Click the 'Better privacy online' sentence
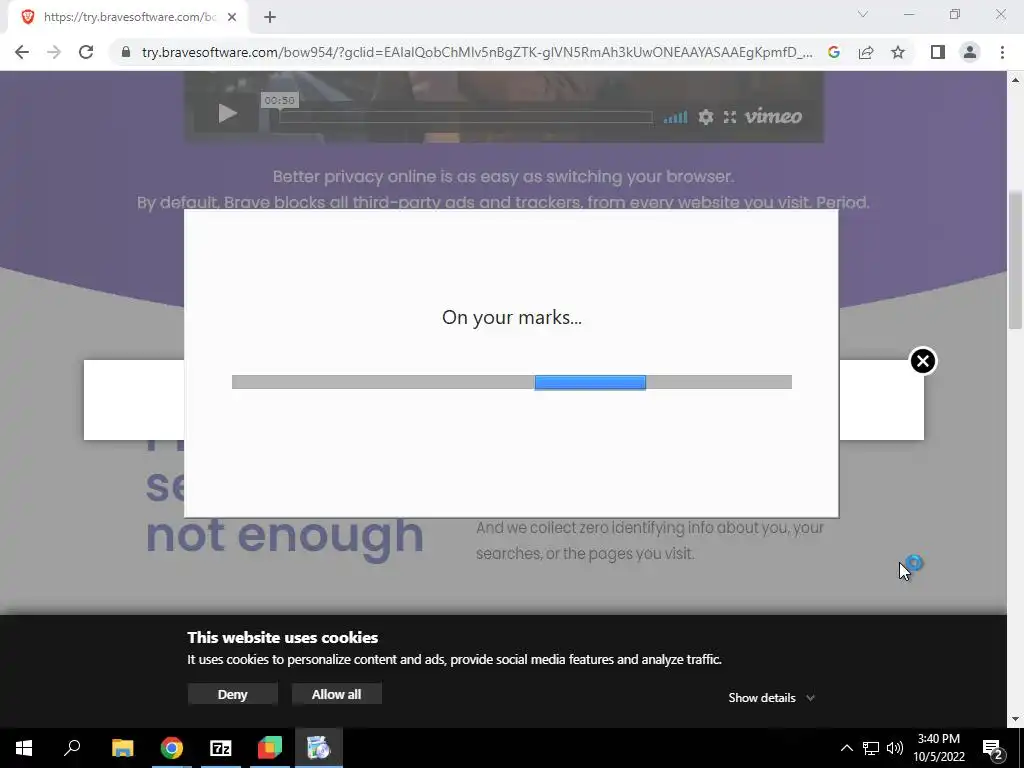1024x768 pixels. tap(503, 176)
